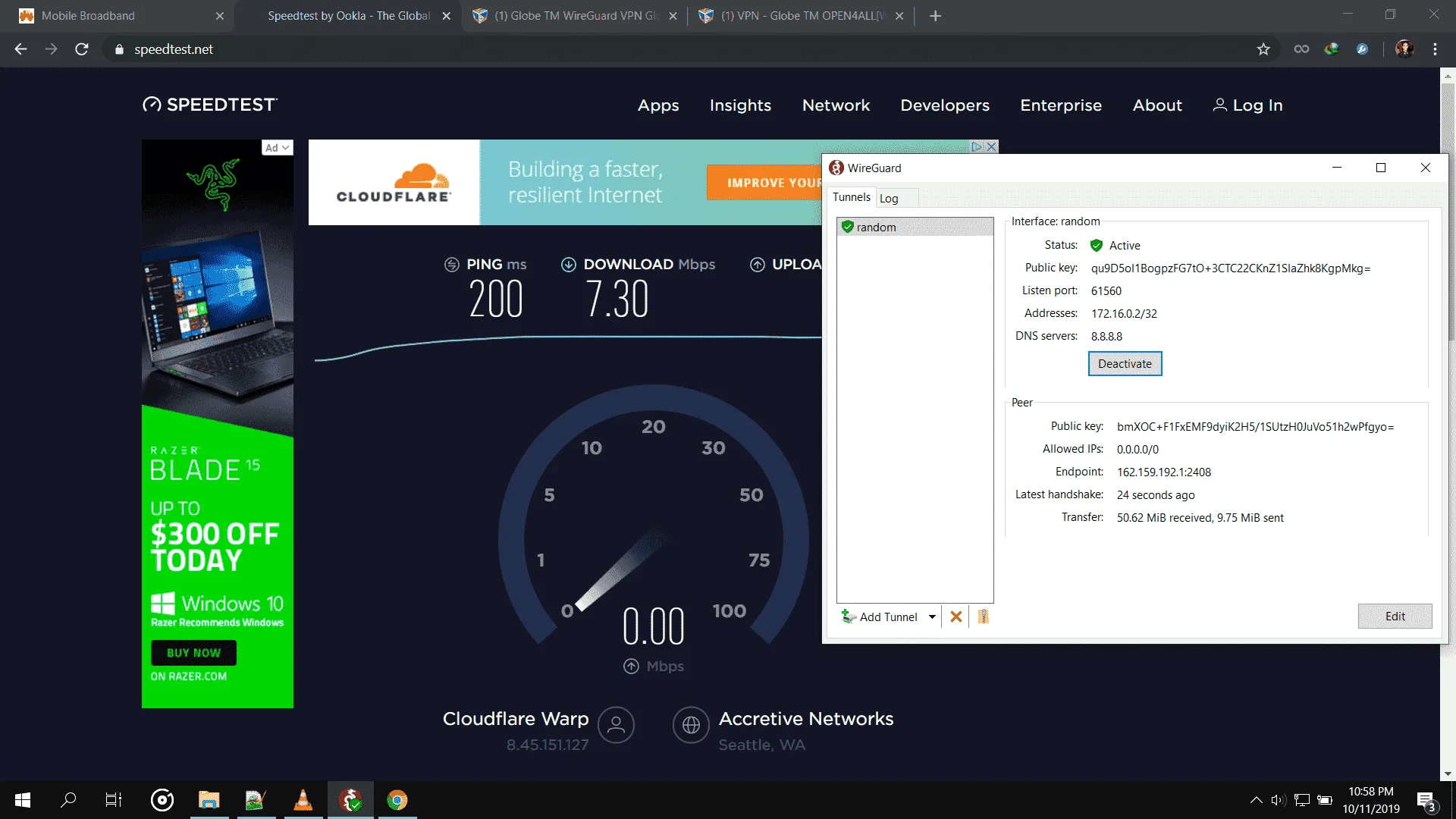1456x819 pixels.
Task: Click the endpoint value 162.159.192.1:2408
Action: 1164,472
